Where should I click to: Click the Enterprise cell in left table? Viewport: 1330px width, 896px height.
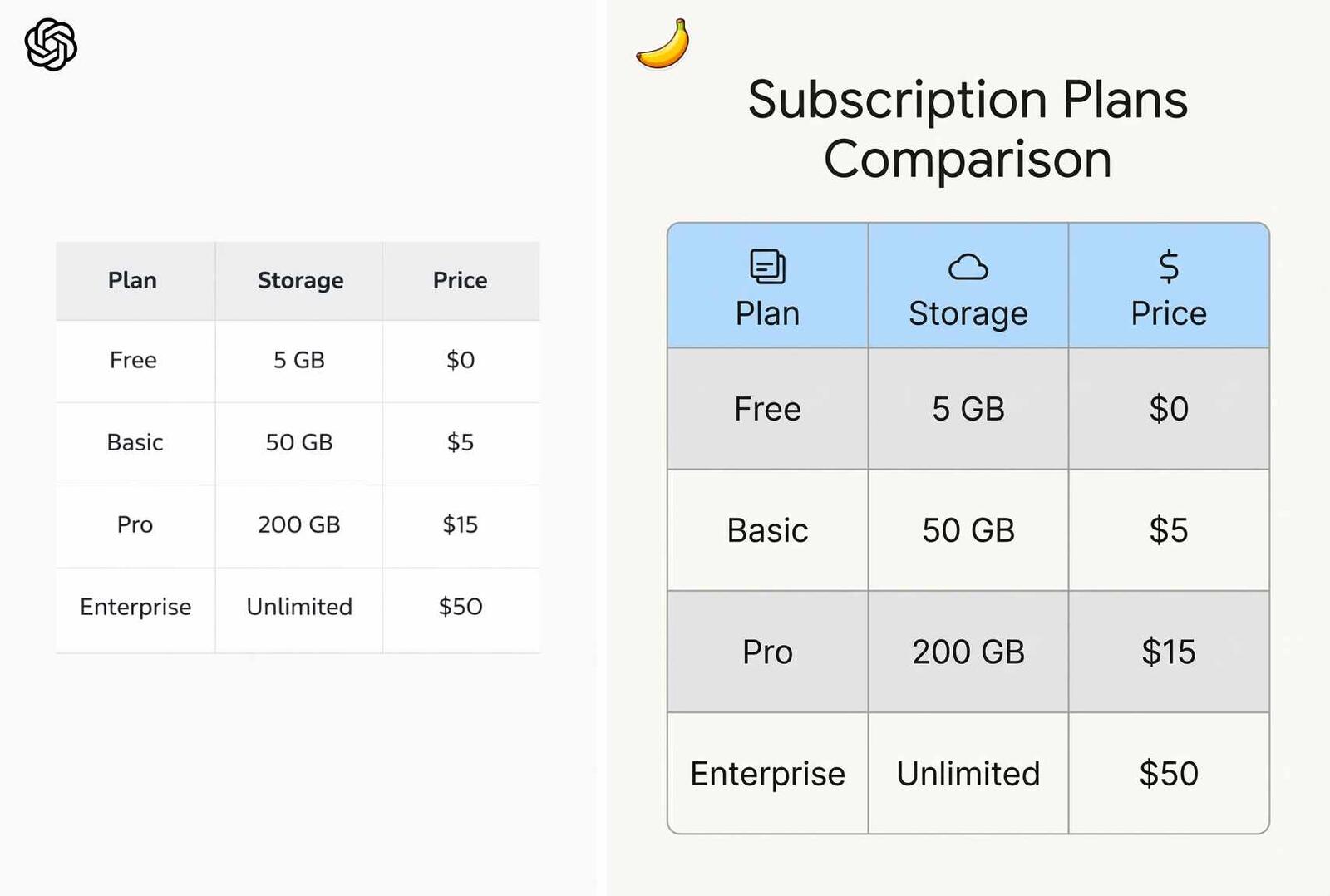coord(135,607)
